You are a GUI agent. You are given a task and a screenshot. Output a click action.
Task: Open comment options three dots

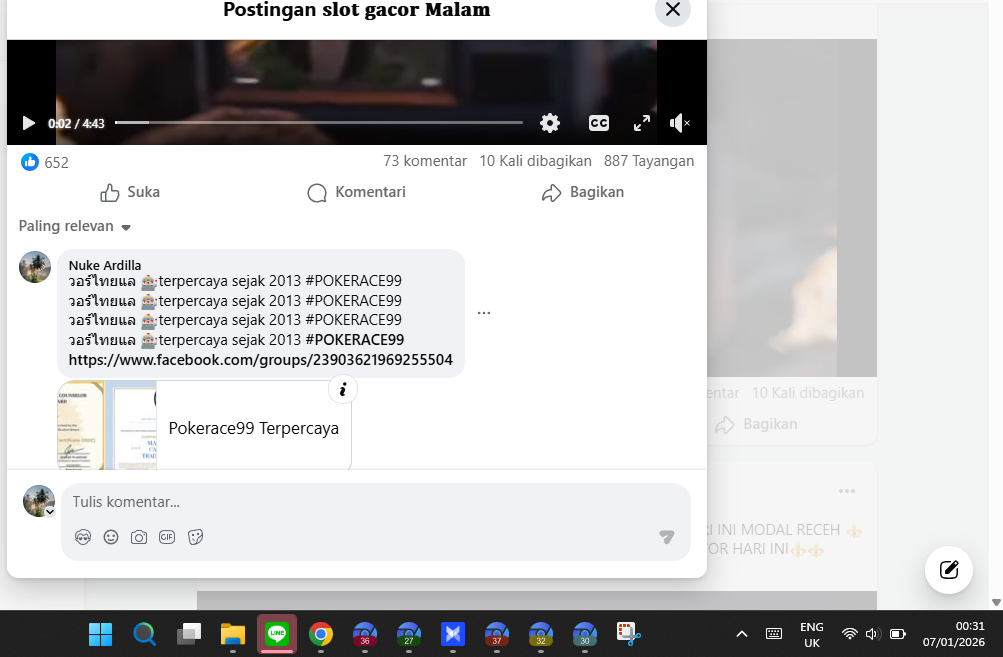[484, 313]
